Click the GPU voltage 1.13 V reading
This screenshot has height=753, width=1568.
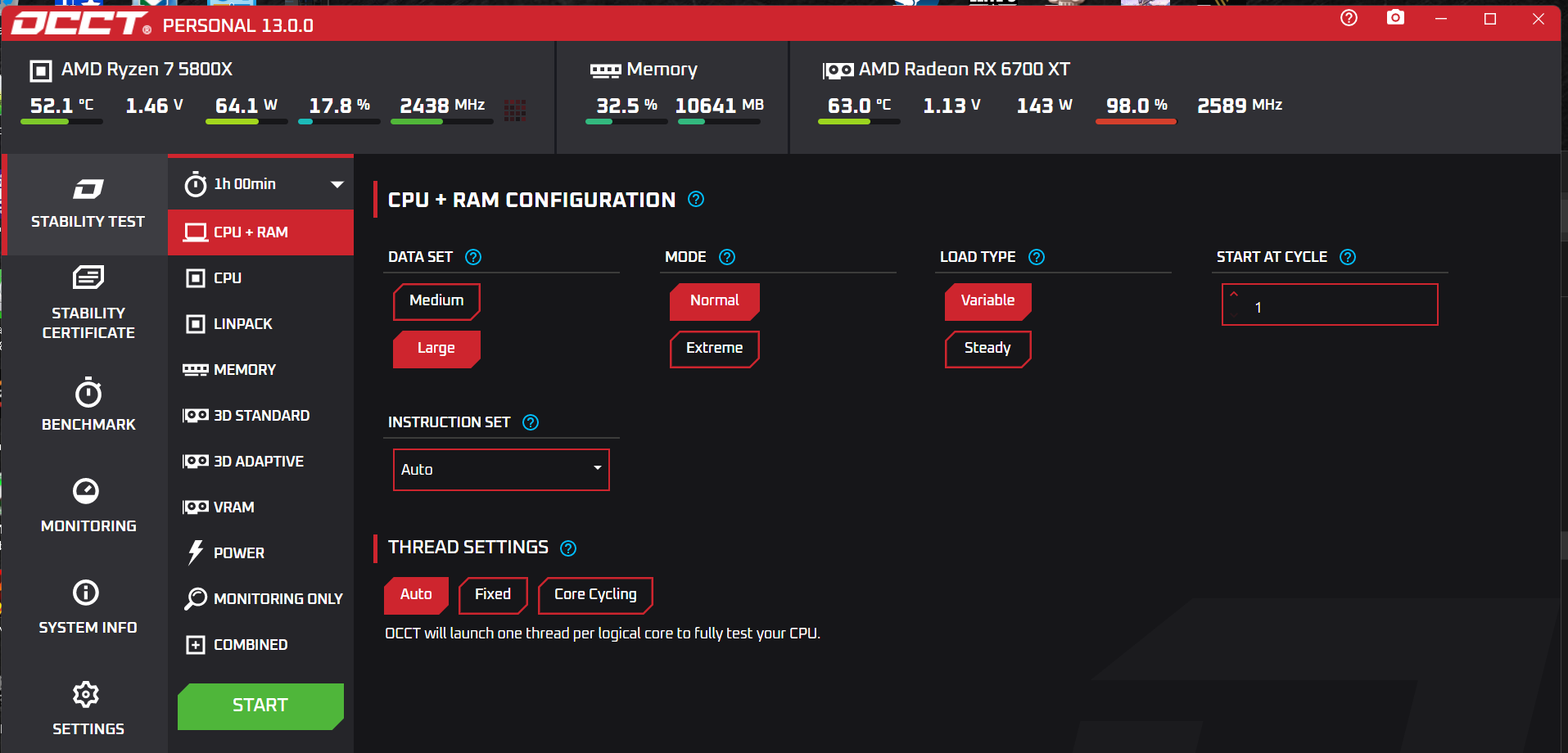coord(951,106)
